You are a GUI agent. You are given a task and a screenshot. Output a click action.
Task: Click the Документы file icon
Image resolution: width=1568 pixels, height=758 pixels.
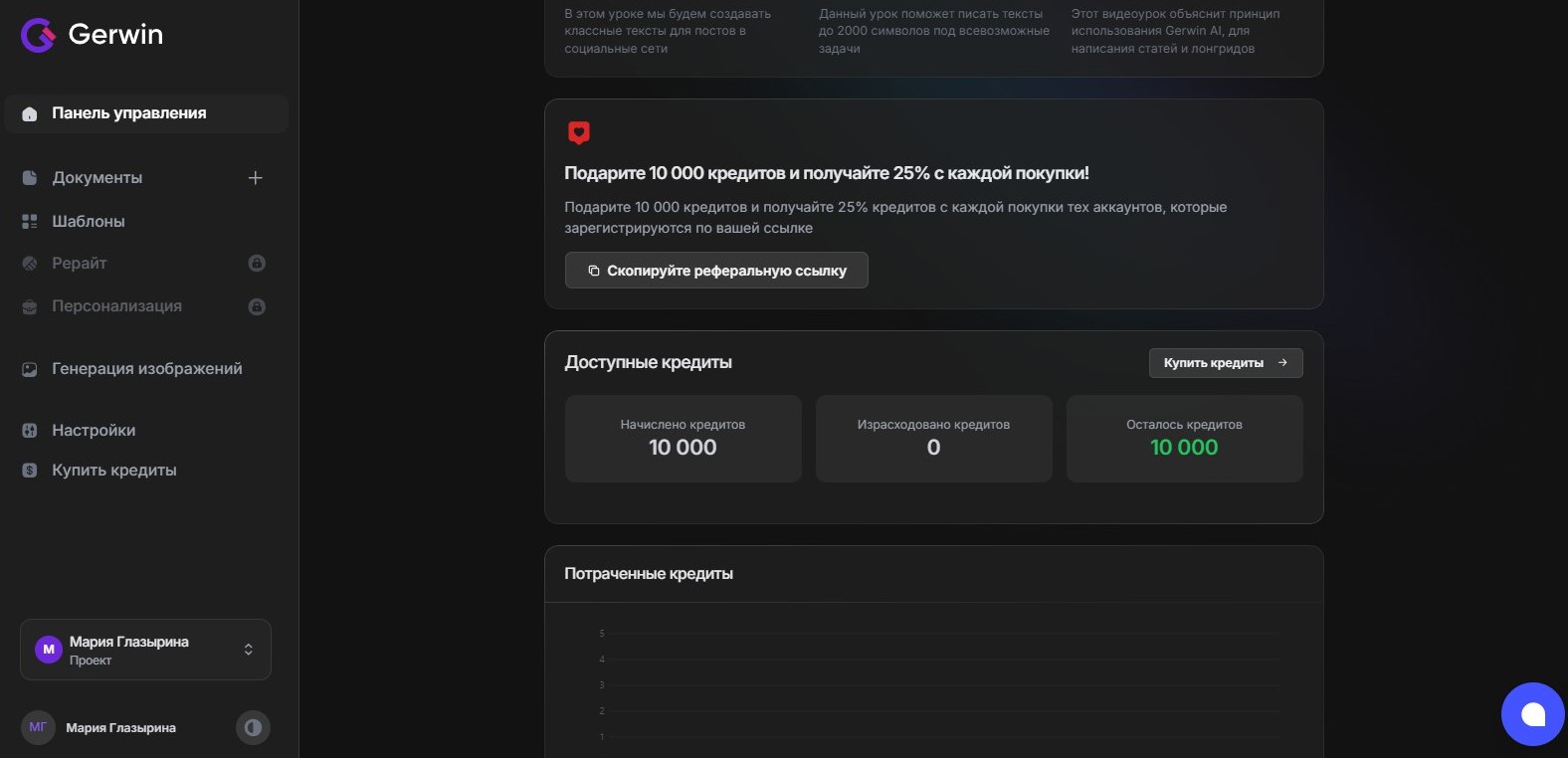[30, 178]
